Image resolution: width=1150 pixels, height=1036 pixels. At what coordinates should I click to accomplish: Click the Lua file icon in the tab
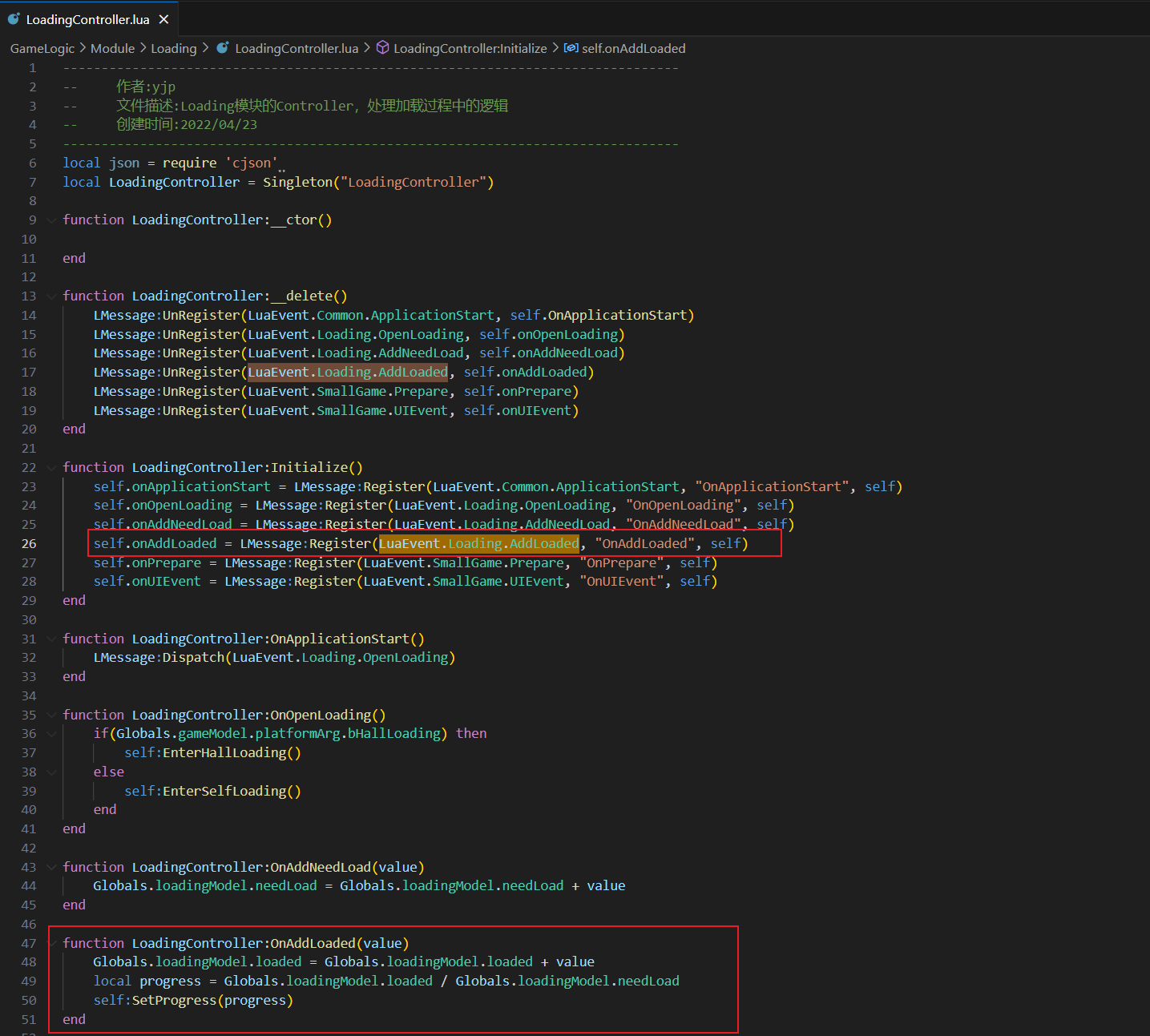14,19
